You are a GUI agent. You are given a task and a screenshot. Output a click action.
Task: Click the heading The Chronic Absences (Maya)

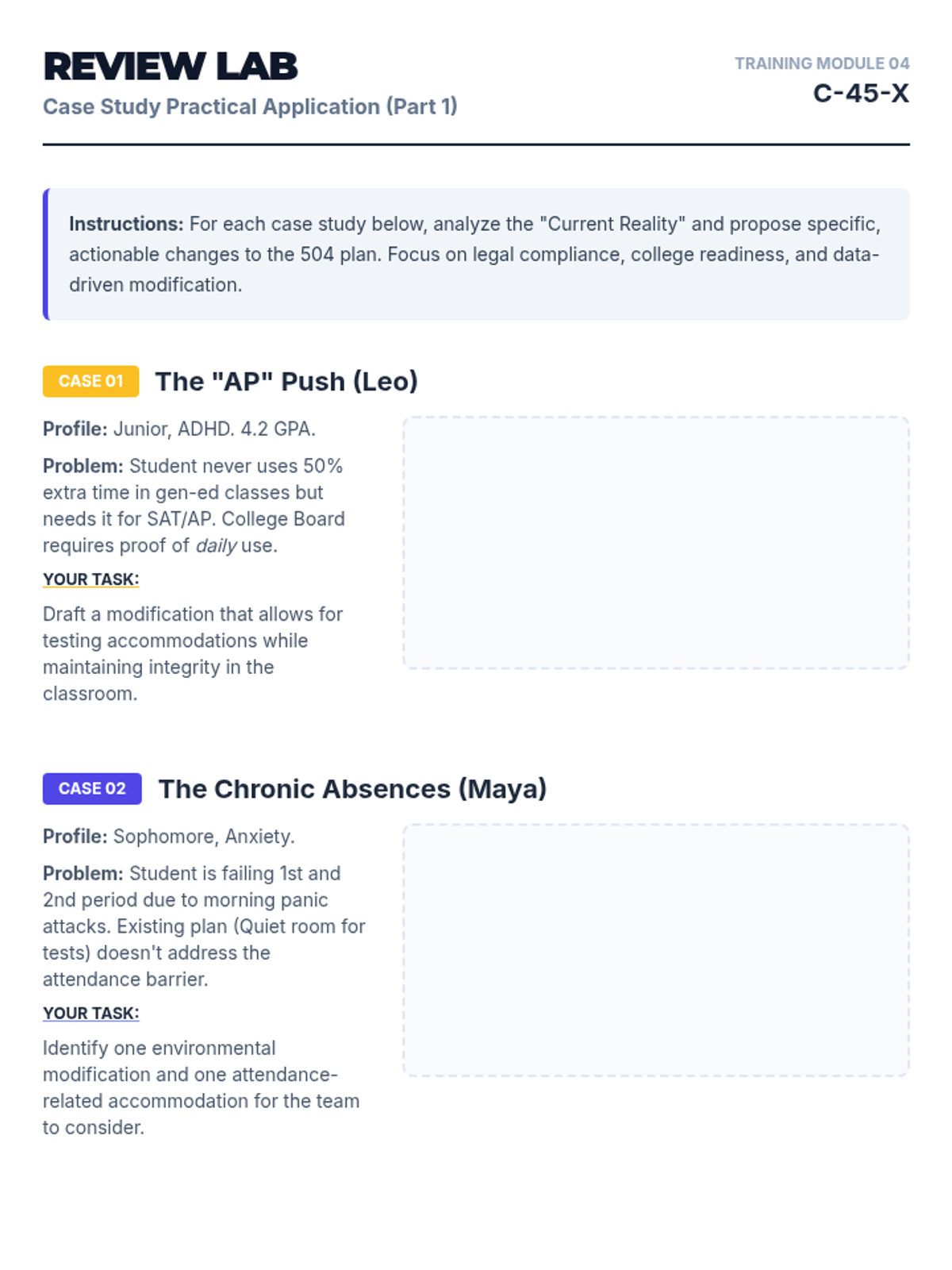click(x=352, y=788)
